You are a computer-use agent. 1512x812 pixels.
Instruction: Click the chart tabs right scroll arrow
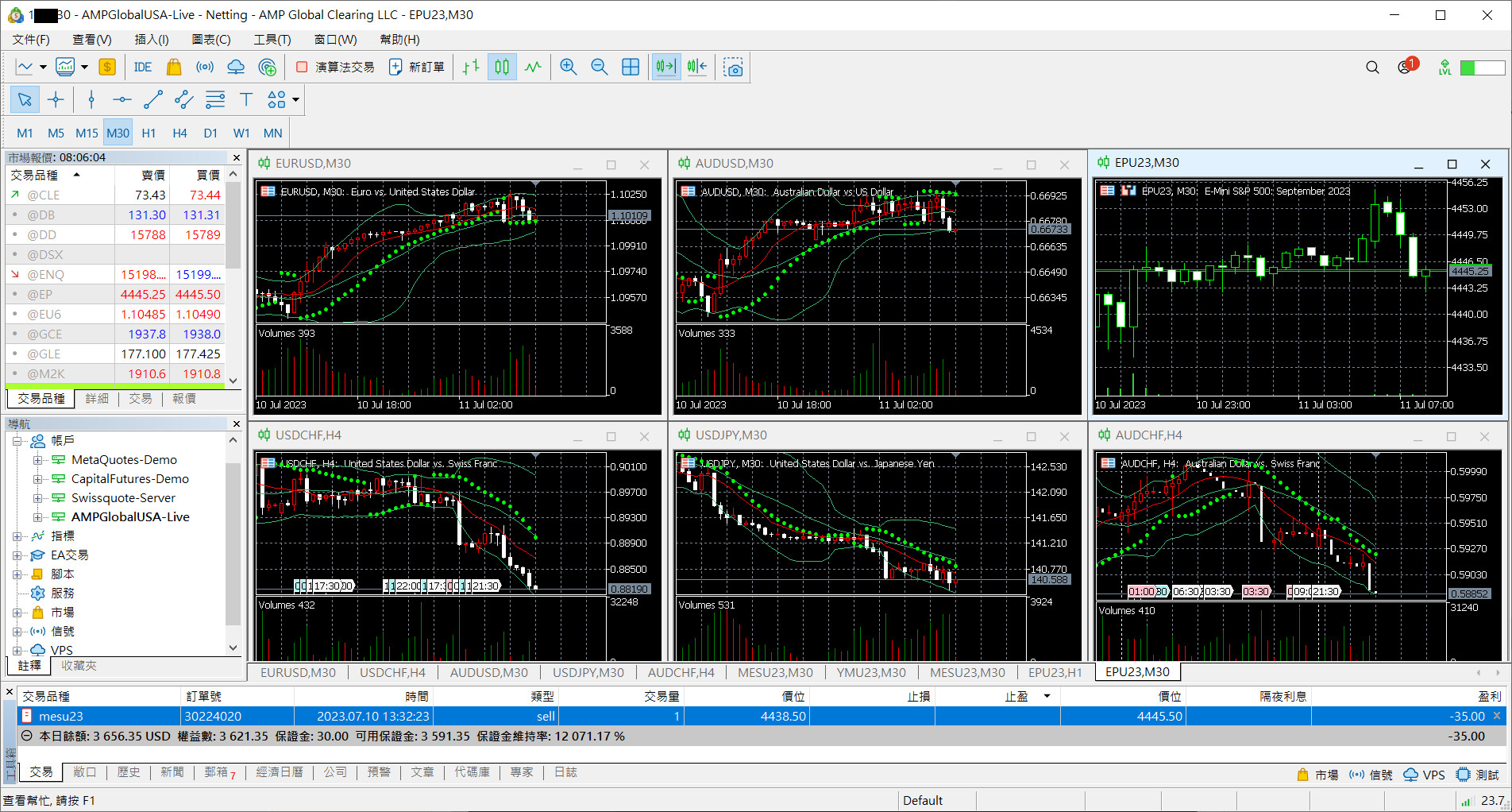pos(1500,673)
